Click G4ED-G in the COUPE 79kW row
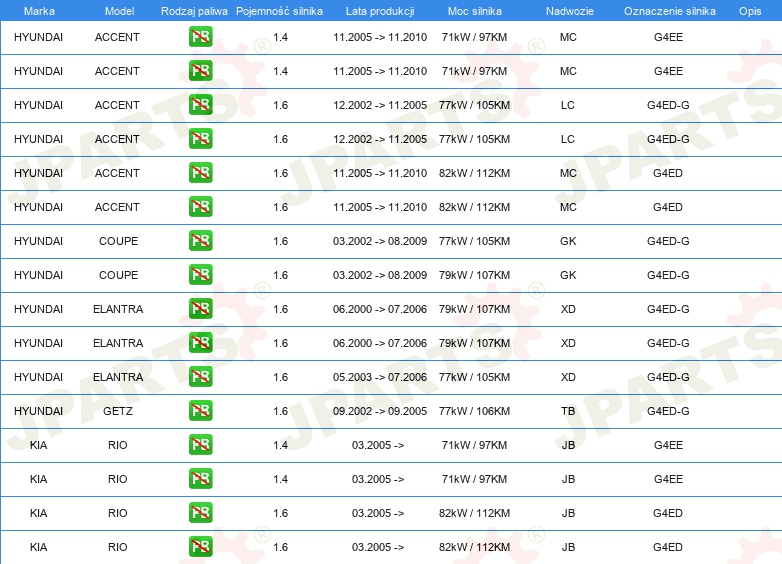Image resolution: width=782 pixels, height=564 pixels. [668, 275]
